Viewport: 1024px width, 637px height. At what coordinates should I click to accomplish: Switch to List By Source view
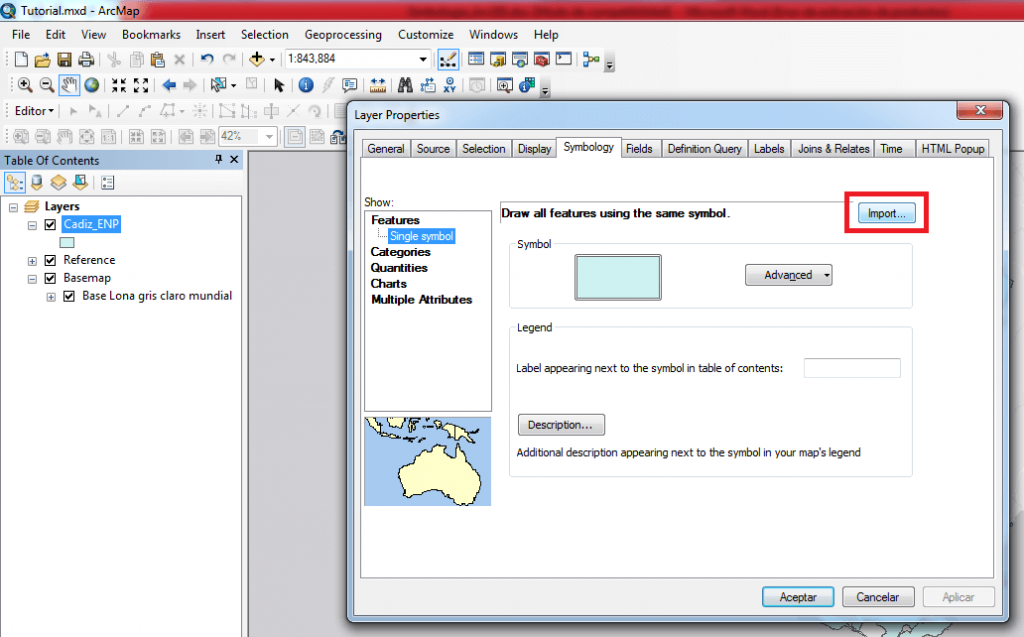point(36,182)
